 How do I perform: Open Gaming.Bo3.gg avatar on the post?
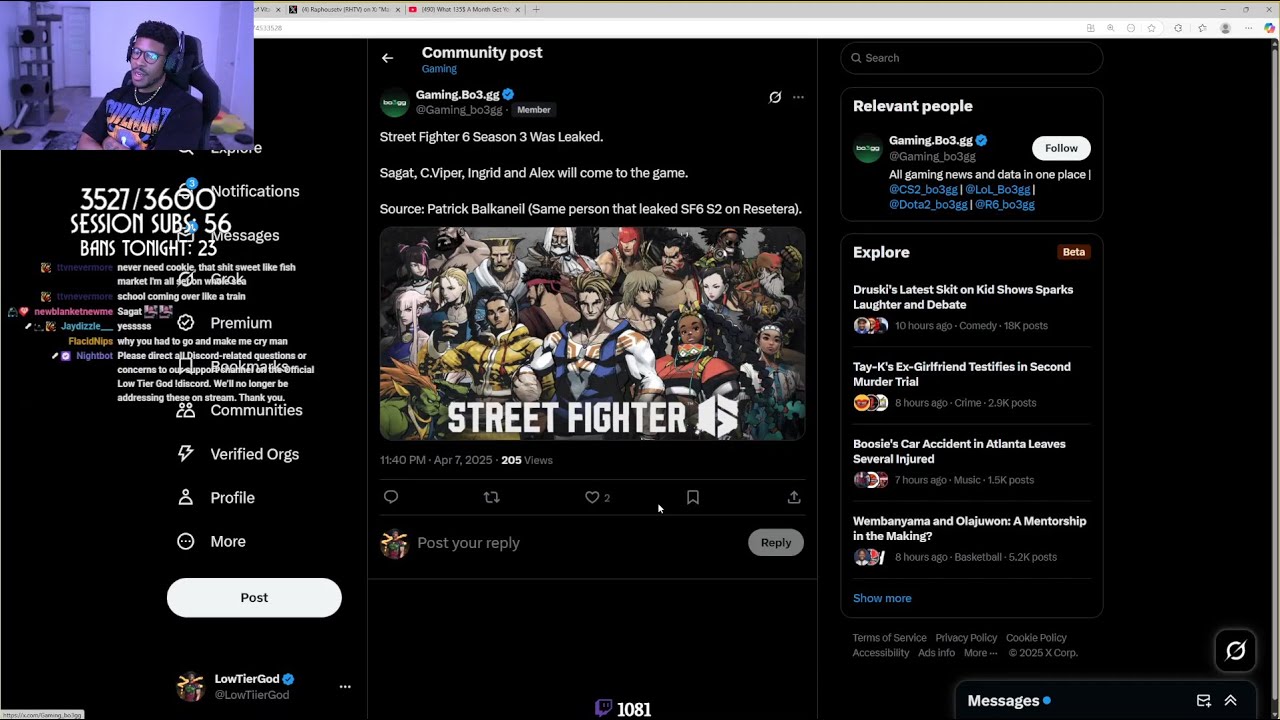(x=395, y=102)
